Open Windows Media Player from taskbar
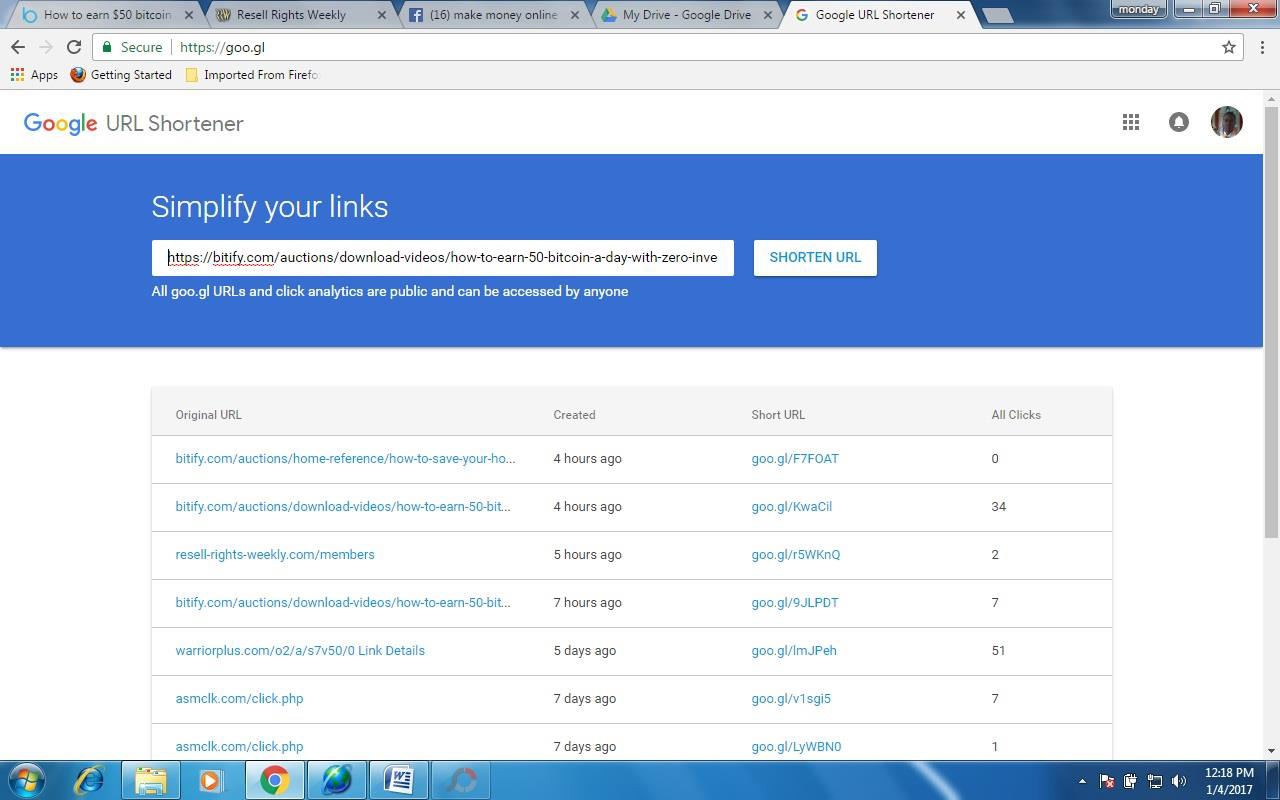The height and width of the screenshot is (800, 1280). pyautogui.click(x=212, y=780)
